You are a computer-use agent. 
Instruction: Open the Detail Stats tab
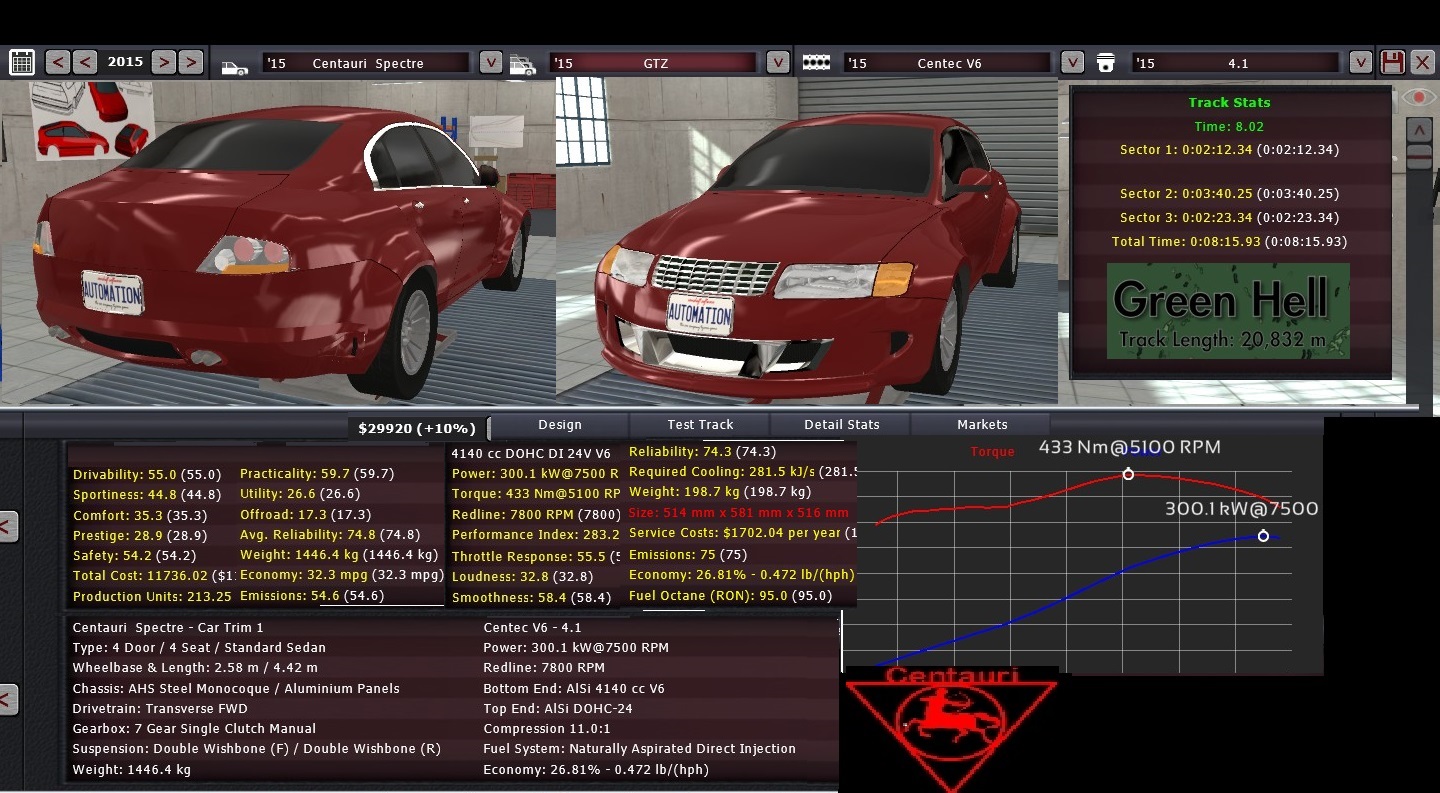(x=841, y=425)
